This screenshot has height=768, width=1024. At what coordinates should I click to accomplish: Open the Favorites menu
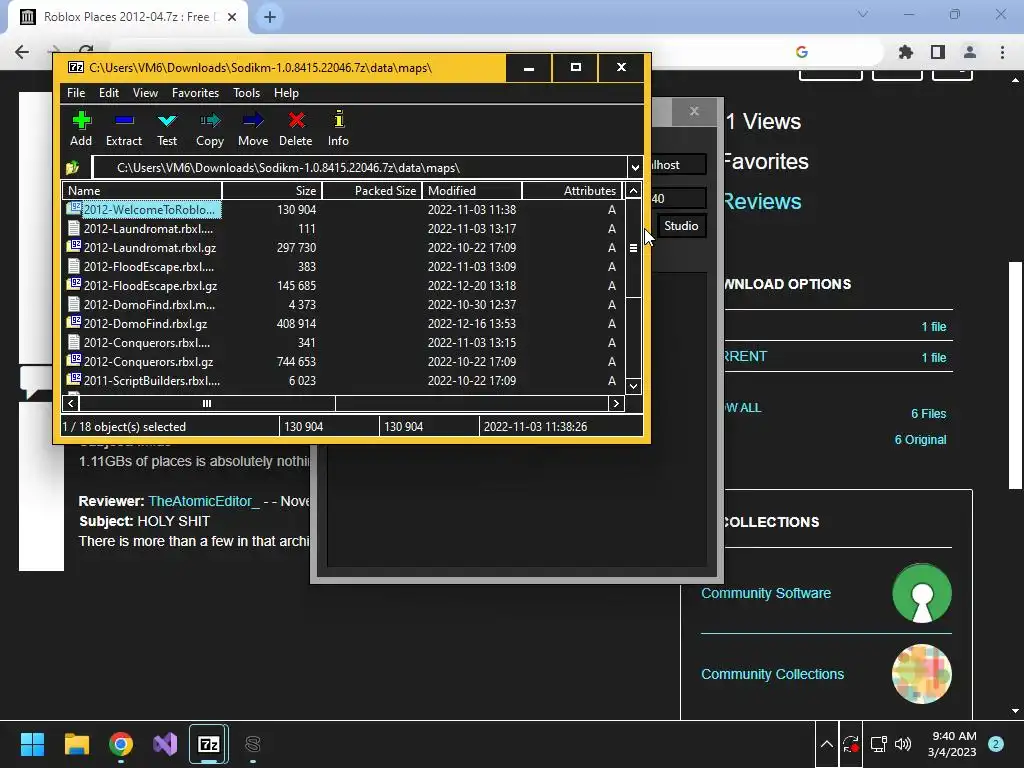[x=195, y=93]
